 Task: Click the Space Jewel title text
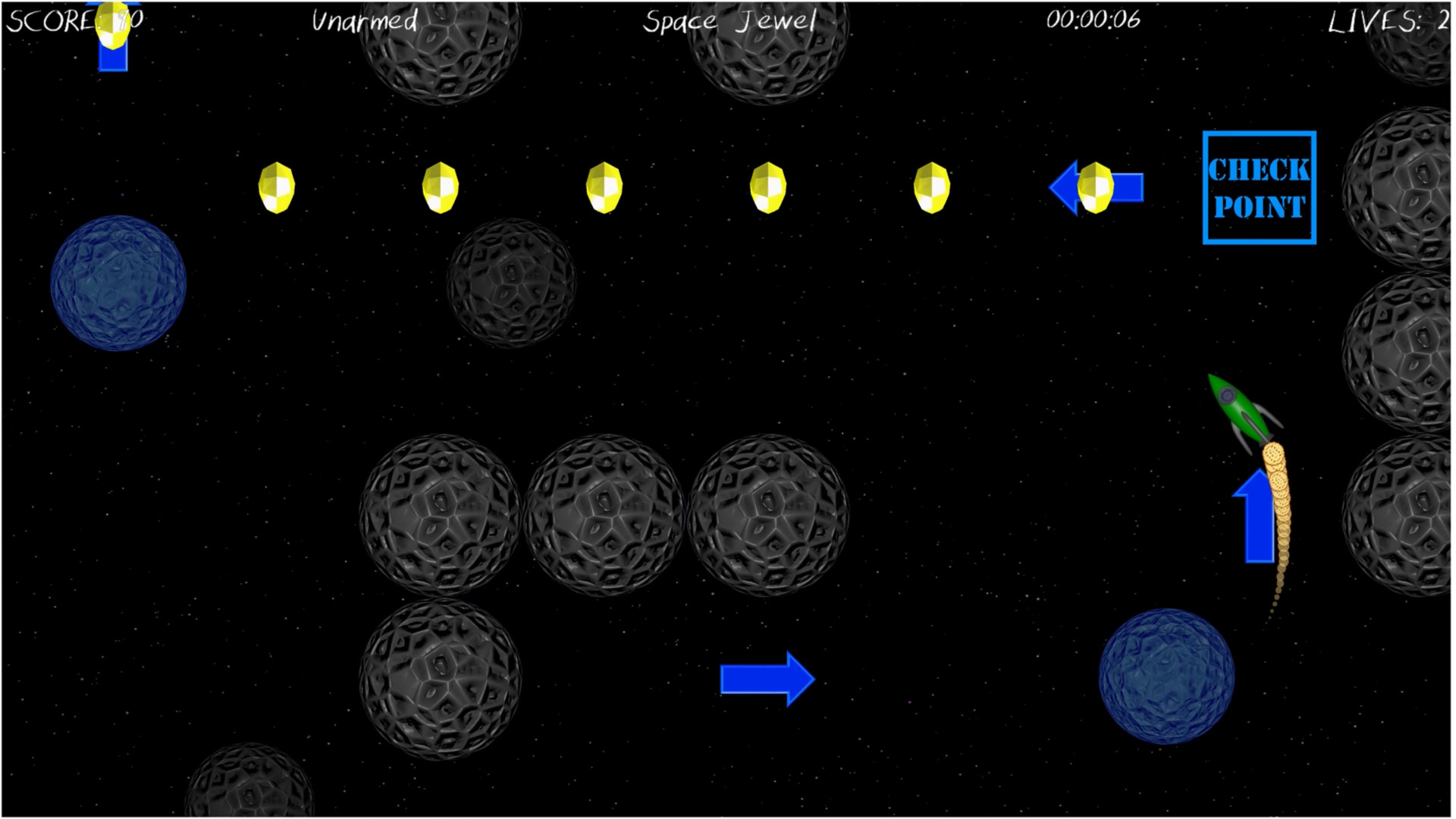(x=730, y=20)
